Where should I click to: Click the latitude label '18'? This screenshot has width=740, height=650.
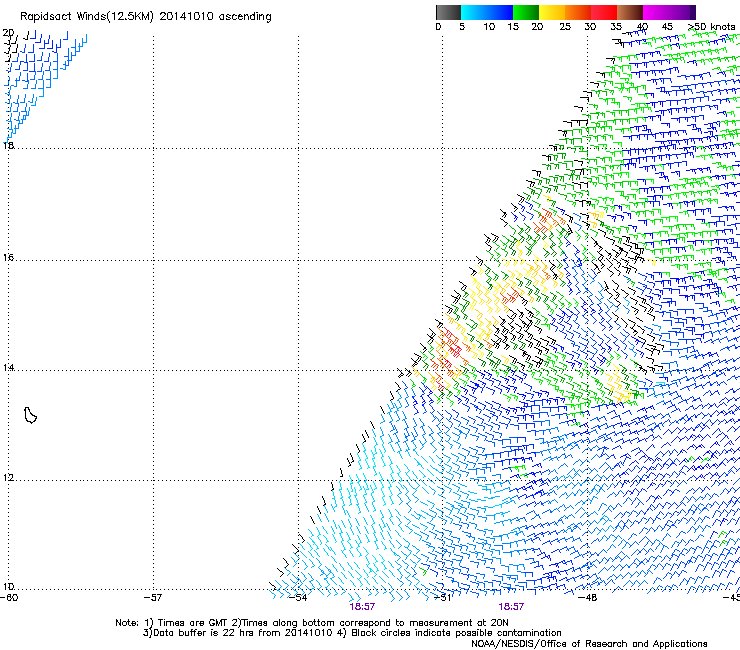(x=8, y=145)
